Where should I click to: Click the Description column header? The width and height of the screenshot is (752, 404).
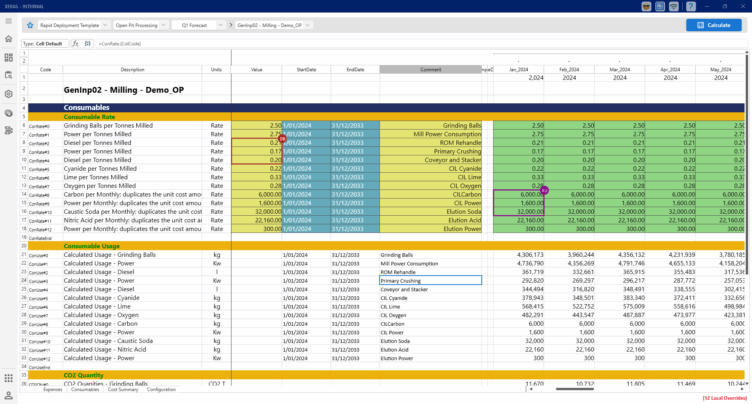click(132, 70)
